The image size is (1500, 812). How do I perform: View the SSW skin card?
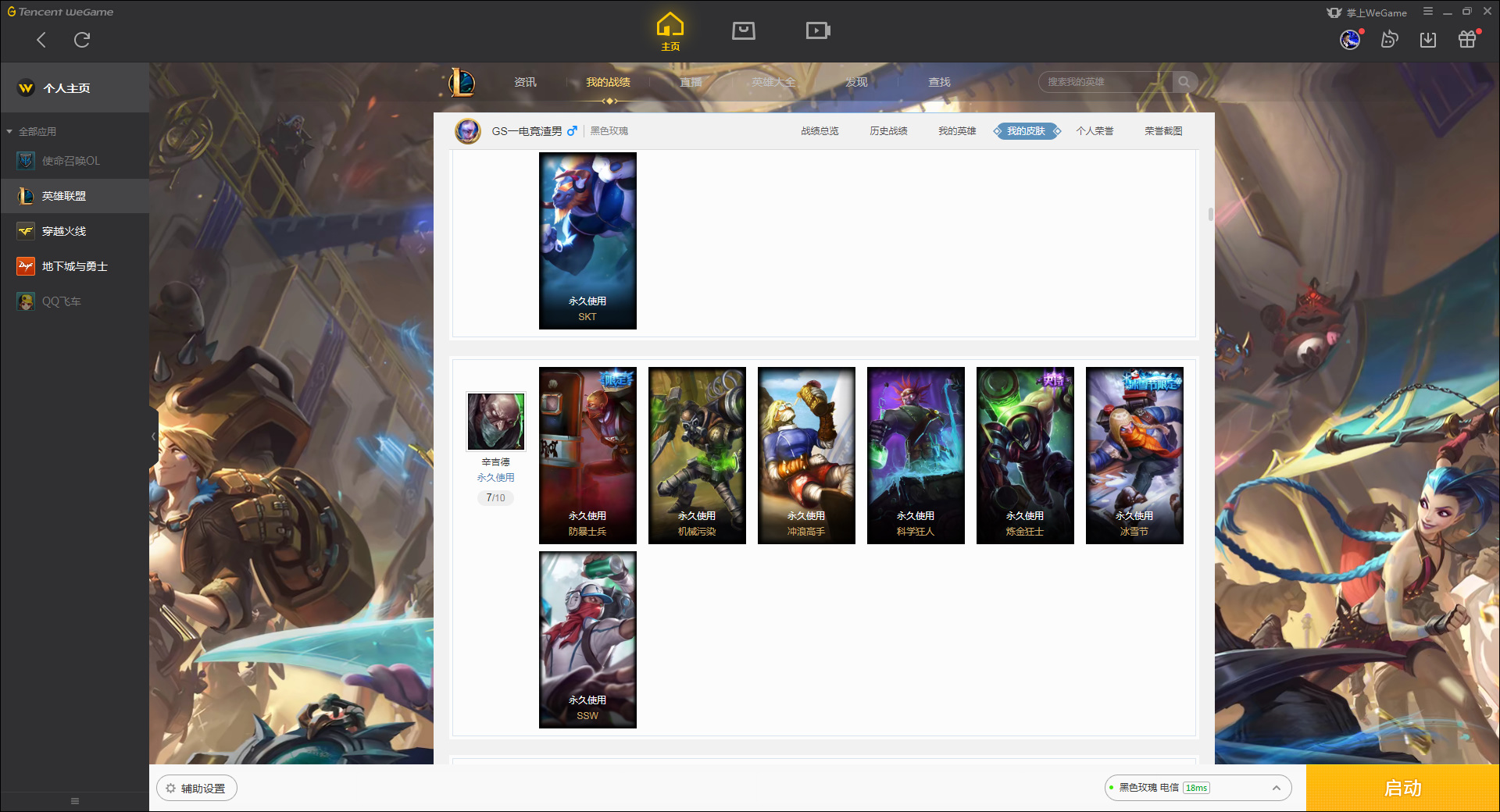[x=587, y=639]
